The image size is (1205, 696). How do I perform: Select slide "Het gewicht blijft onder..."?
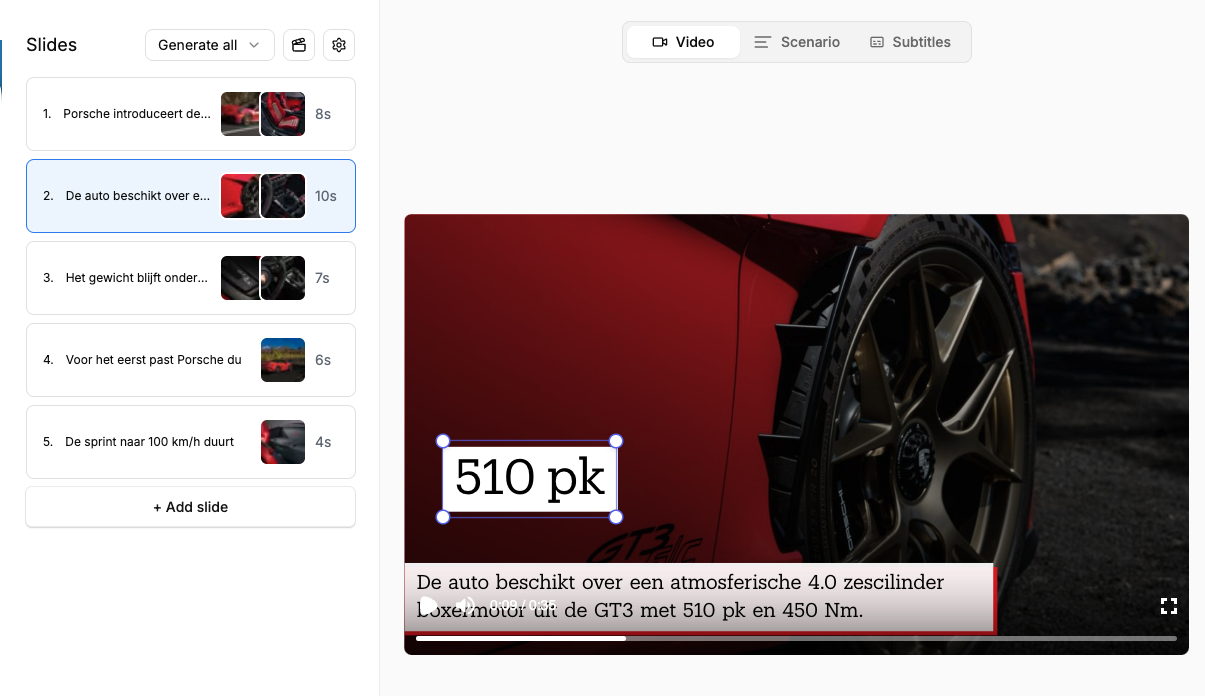(x=191, y=278)
